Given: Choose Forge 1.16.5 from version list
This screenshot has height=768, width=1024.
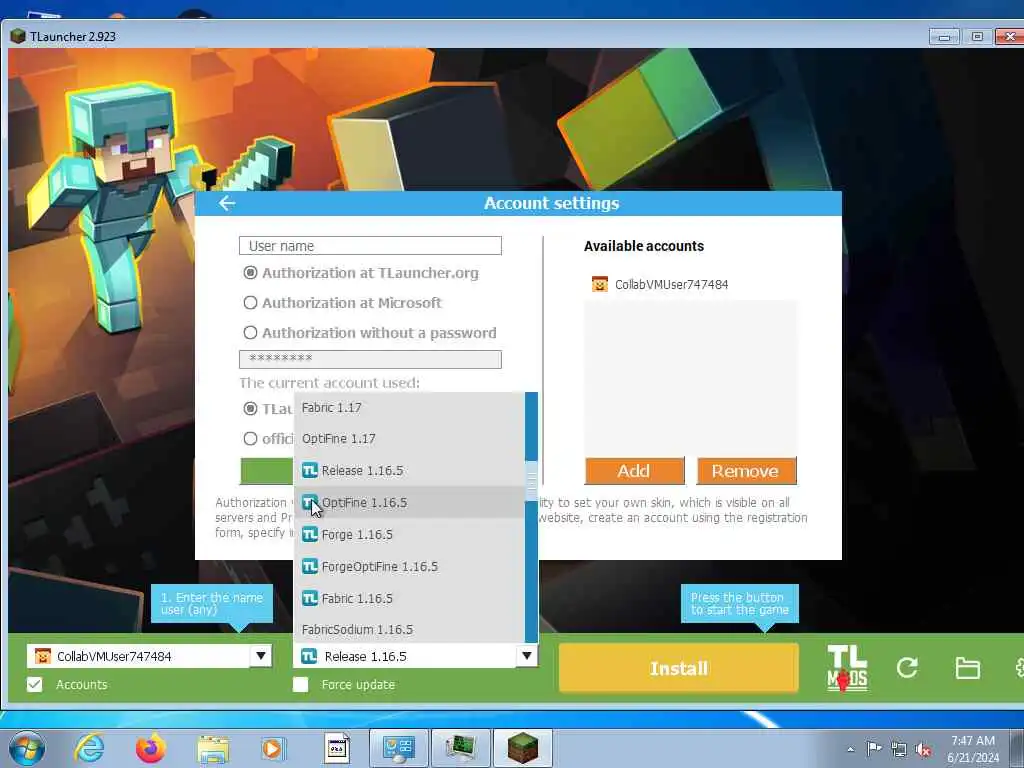Looking at the screenshot, I should [x=409, y=534].
